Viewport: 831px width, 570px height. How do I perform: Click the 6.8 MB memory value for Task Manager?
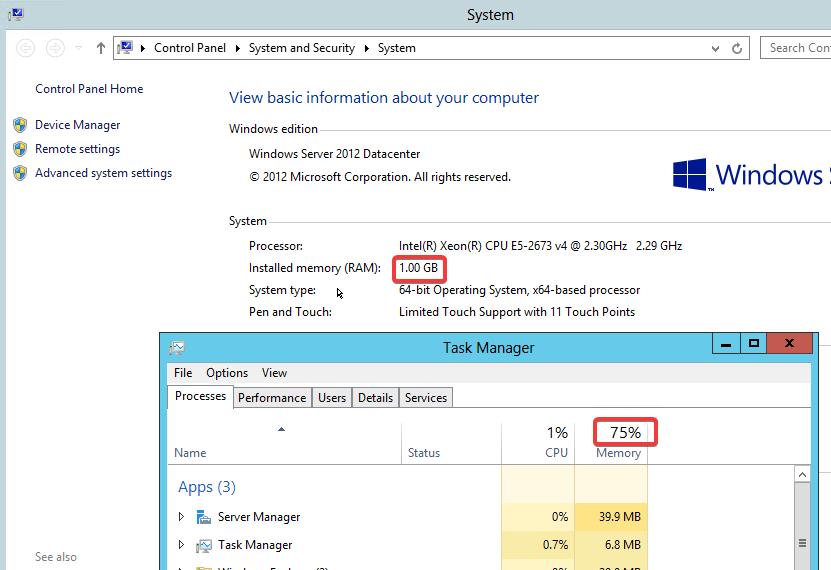click(x=623, y=545)
